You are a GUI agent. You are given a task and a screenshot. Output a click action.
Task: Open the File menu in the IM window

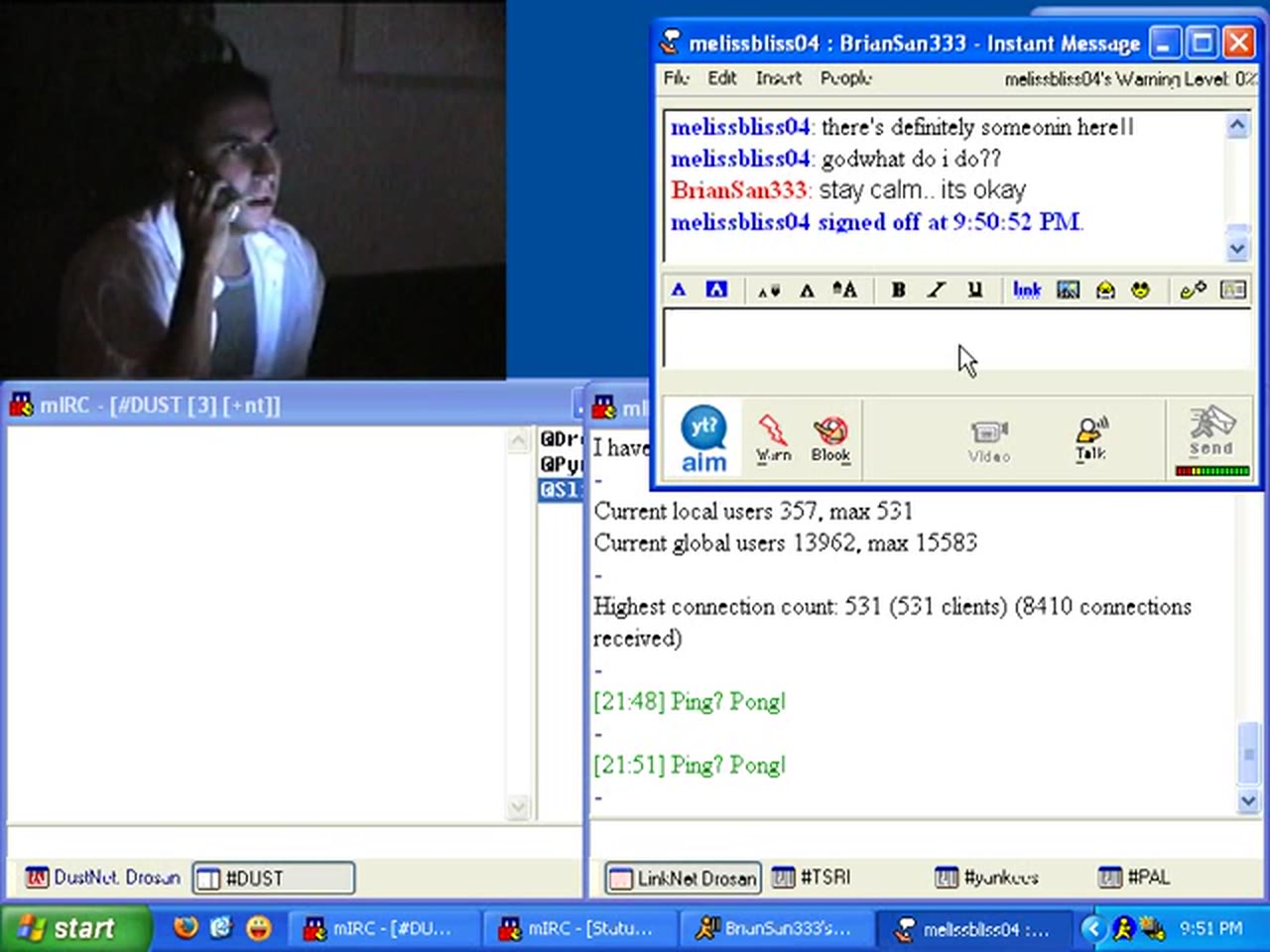pos(677,77)
